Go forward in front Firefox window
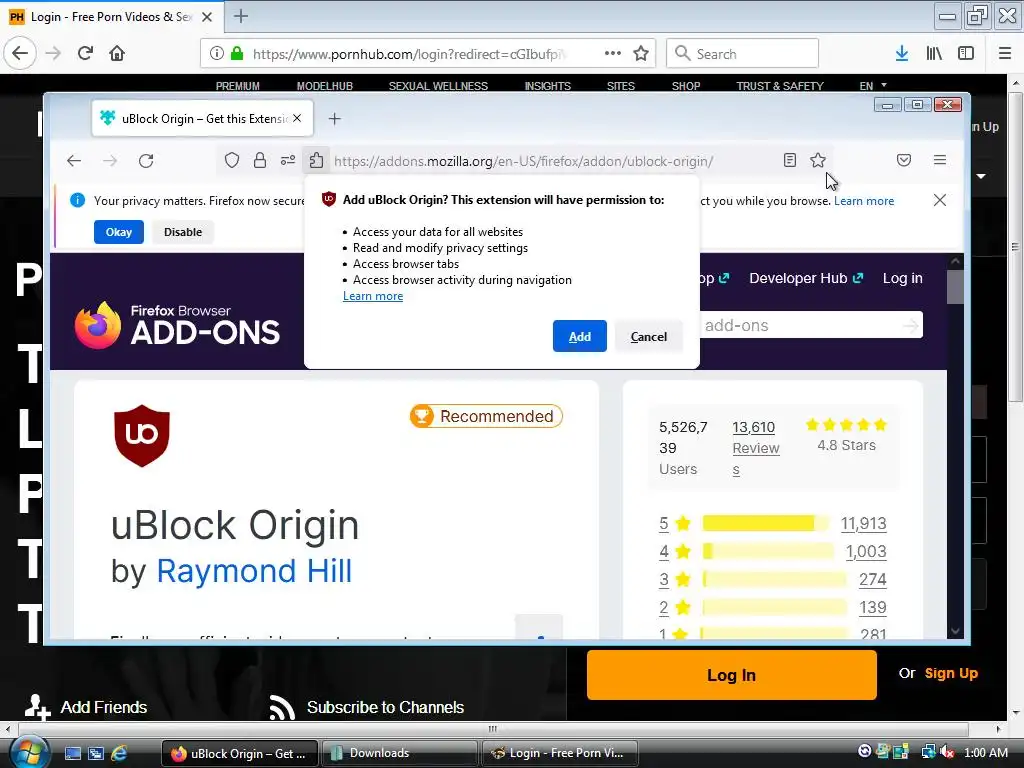This screenshot has height=768, width=1024. tap(110, 161)
